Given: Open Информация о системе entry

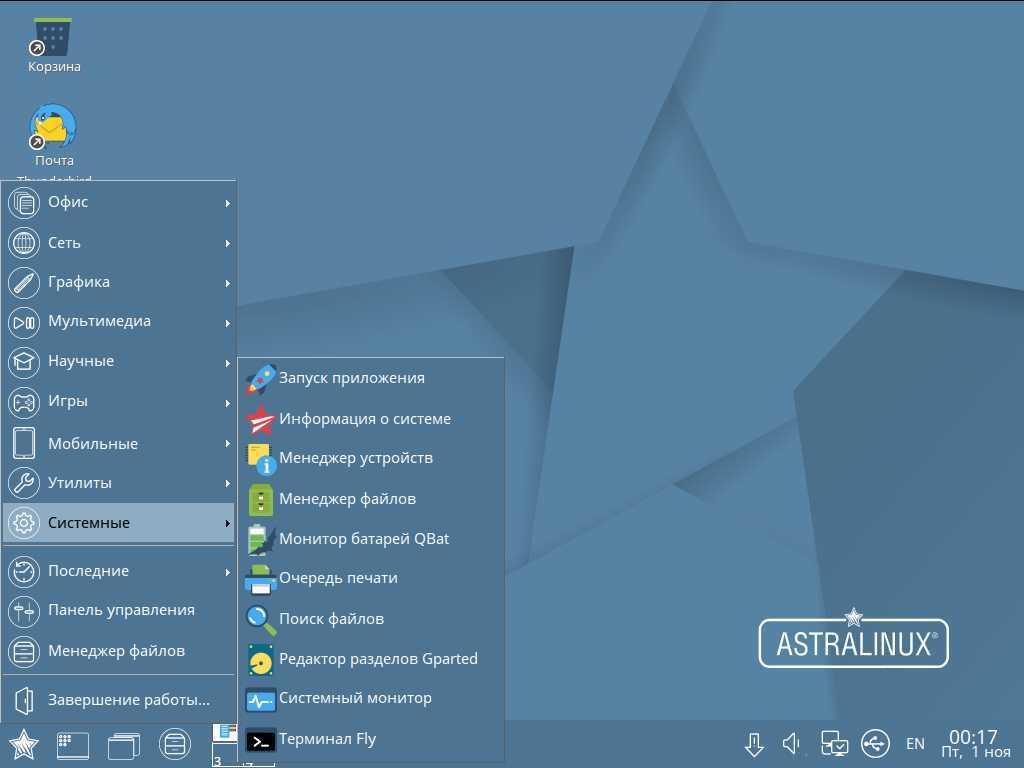Looking at the screenshot, I should (364, 419).
